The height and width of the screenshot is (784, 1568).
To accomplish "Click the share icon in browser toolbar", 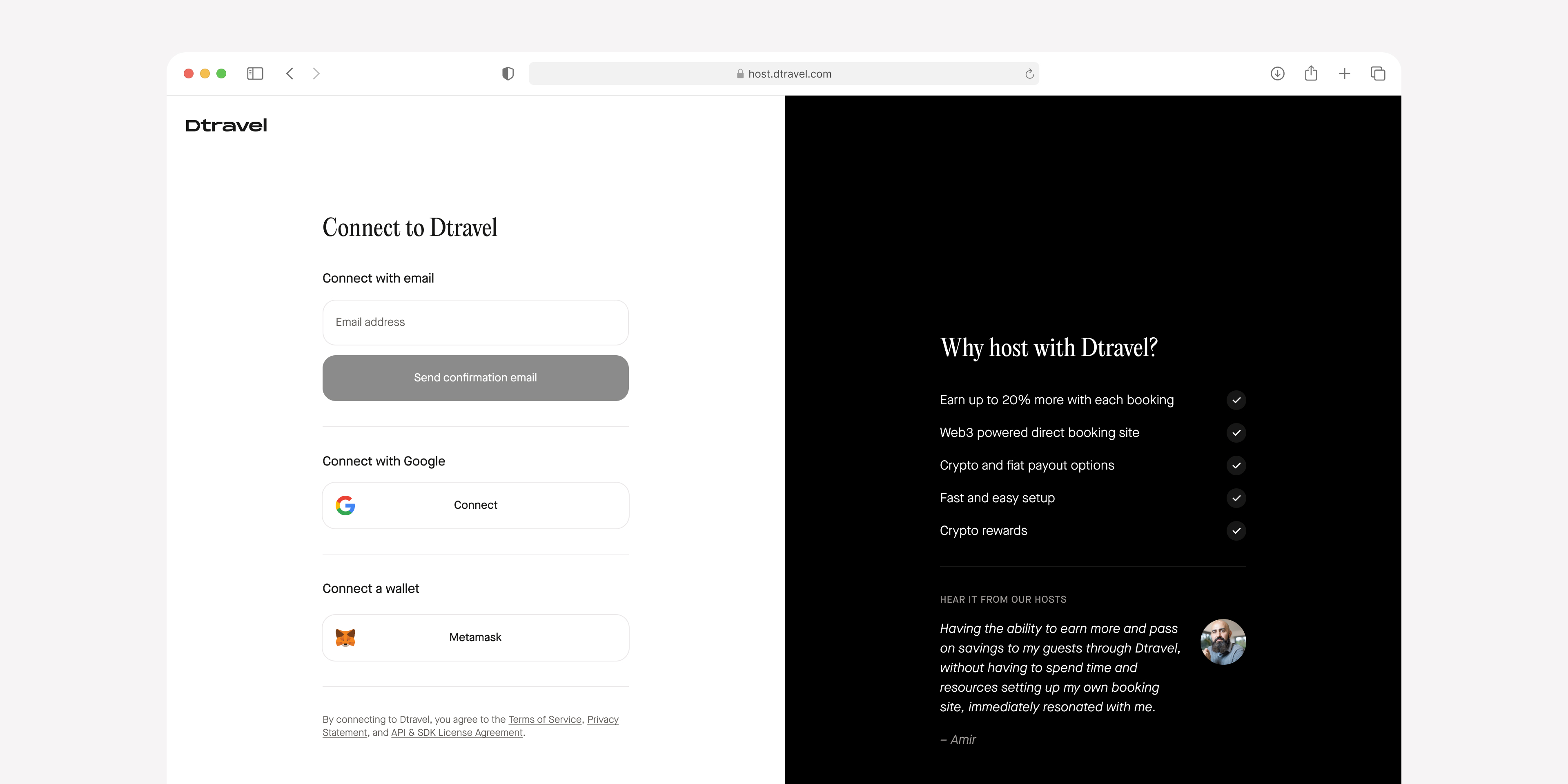I will point(1311,73).
